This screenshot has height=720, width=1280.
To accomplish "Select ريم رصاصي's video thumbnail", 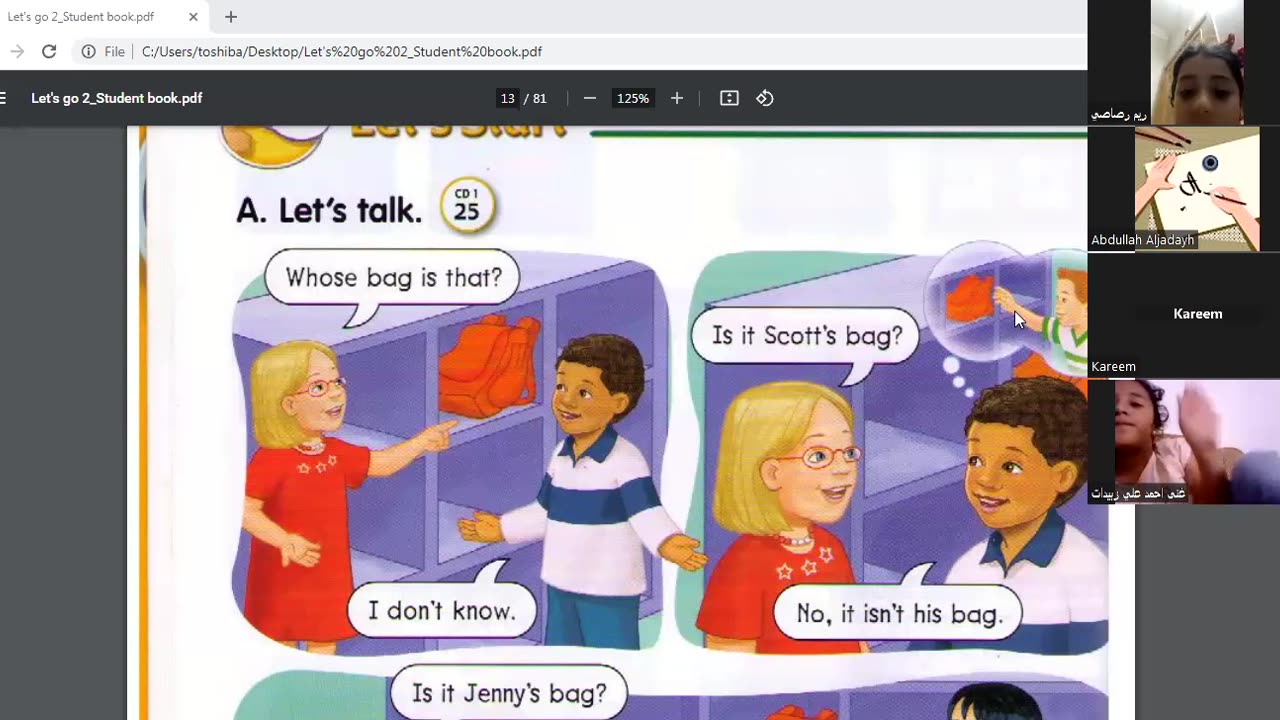I will 1184,62.
